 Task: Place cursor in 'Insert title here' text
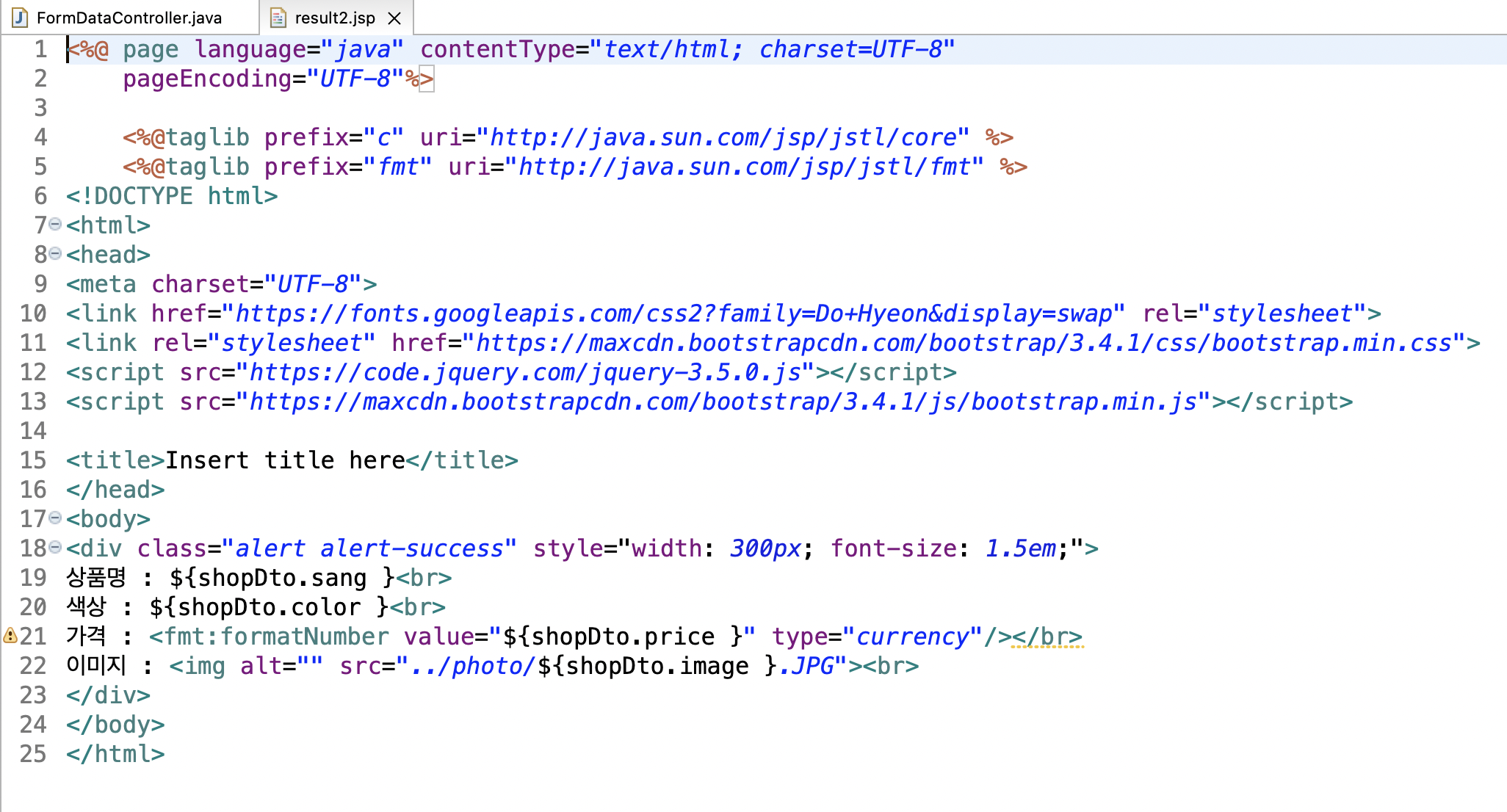285,460
